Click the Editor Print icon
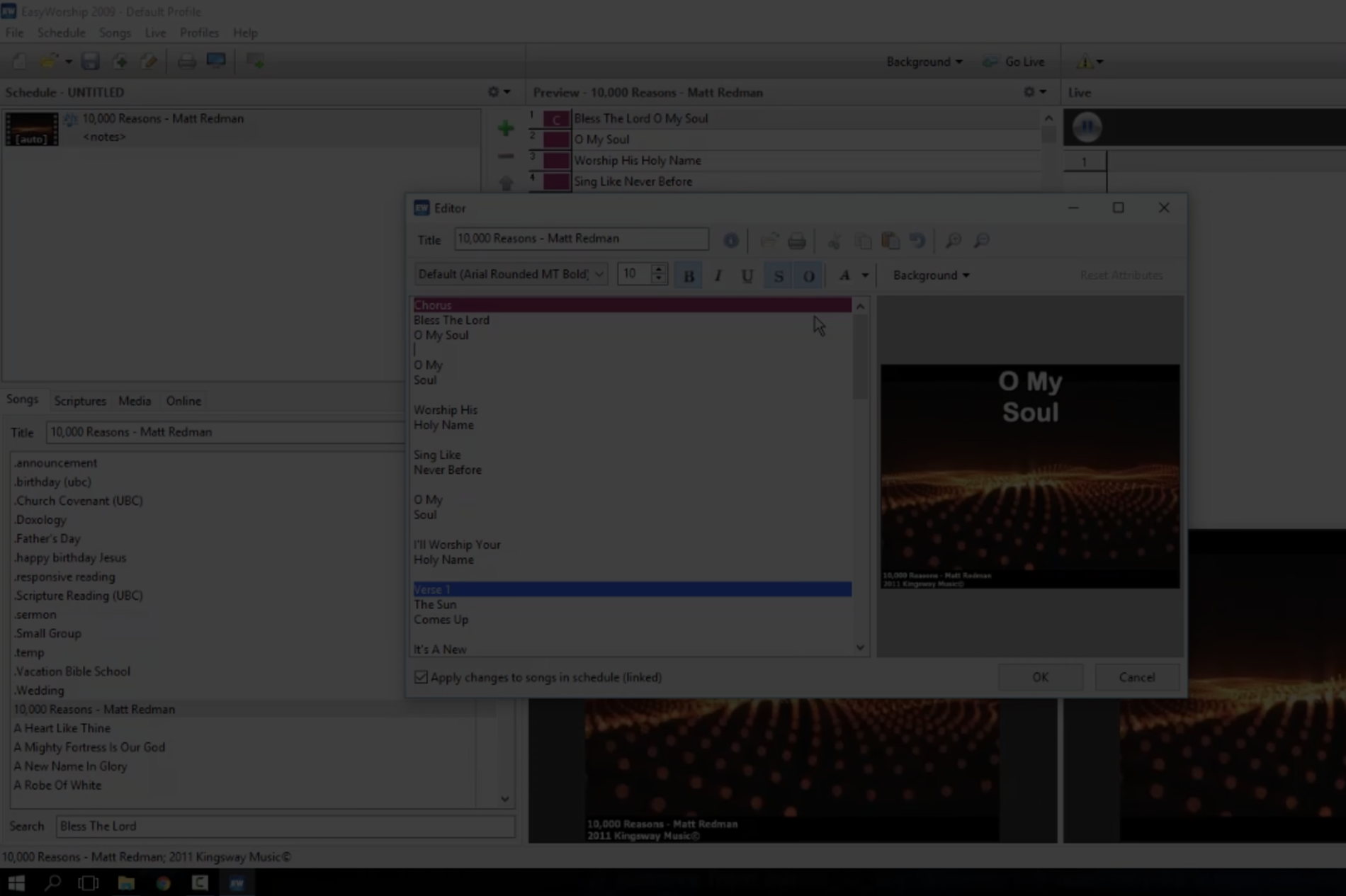Viewport: 1346px width, 896px height. click(x=796, y=241)
